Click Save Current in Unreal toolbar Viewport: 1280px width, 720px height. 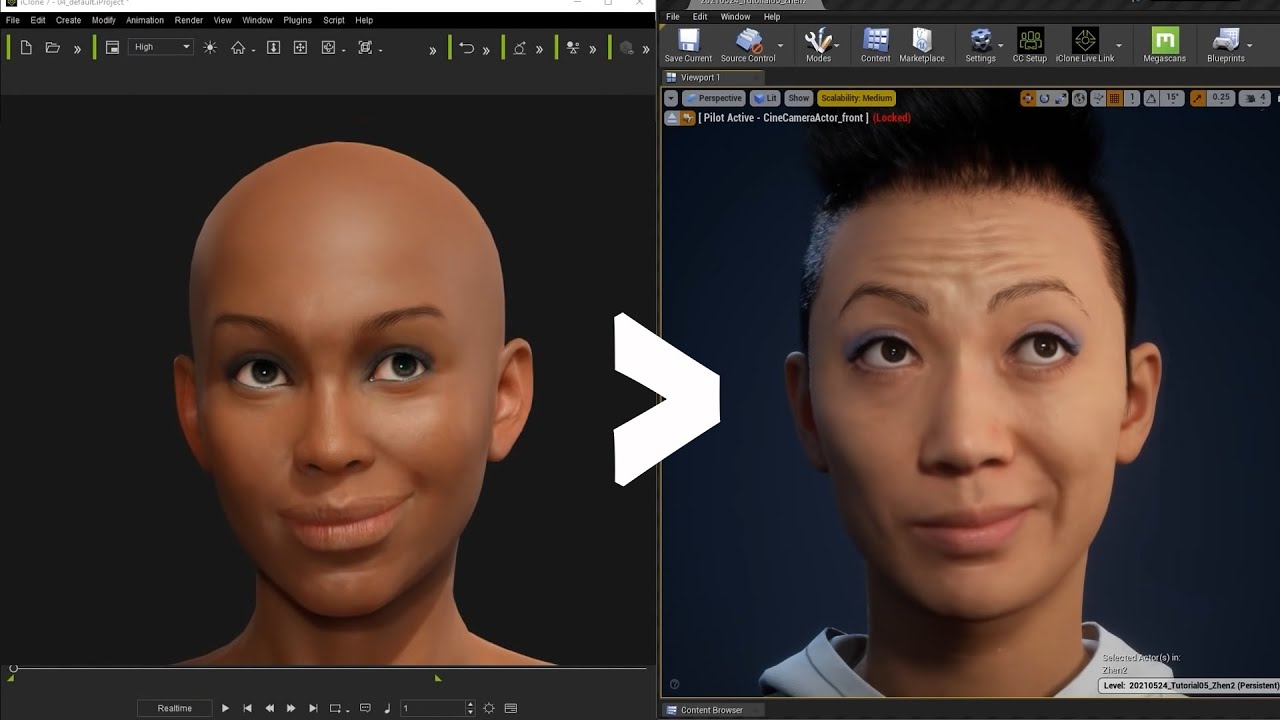click(688, 46)
